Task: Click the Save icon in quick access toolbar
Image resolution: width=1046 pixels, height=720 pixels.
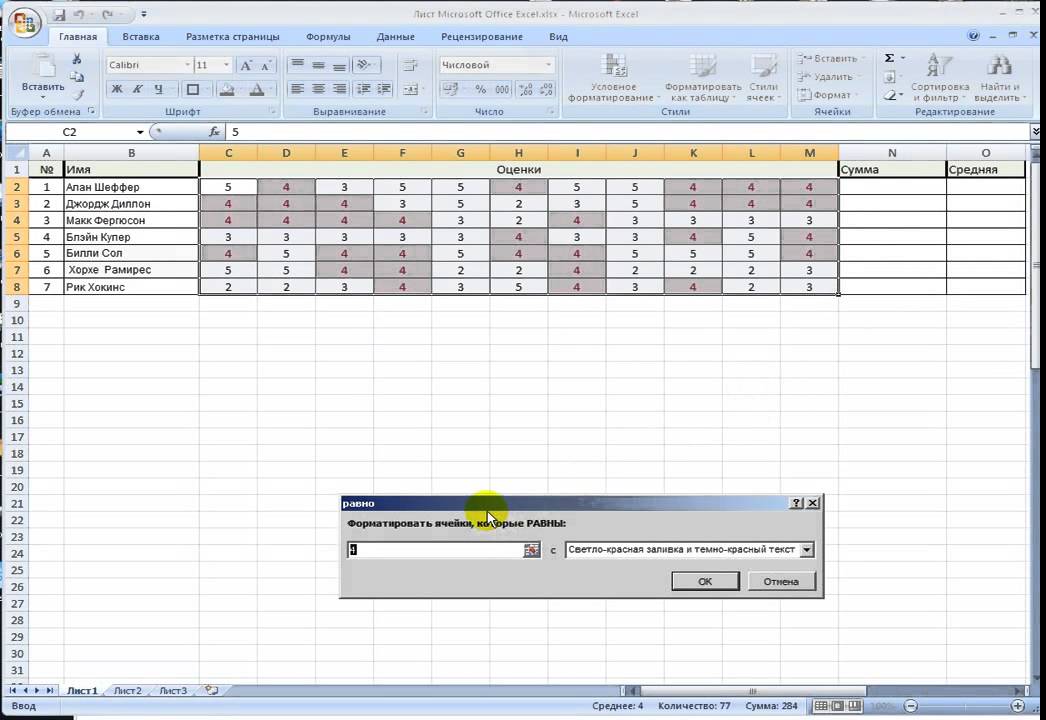Action: [x=59, y=14]
